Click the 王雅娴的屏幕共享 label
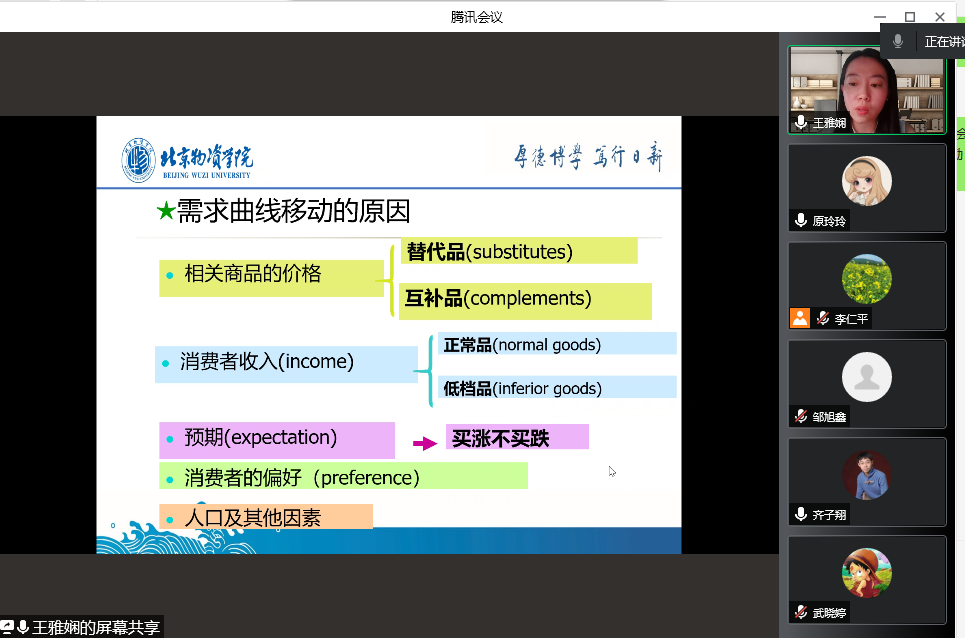 click(96, 628)
